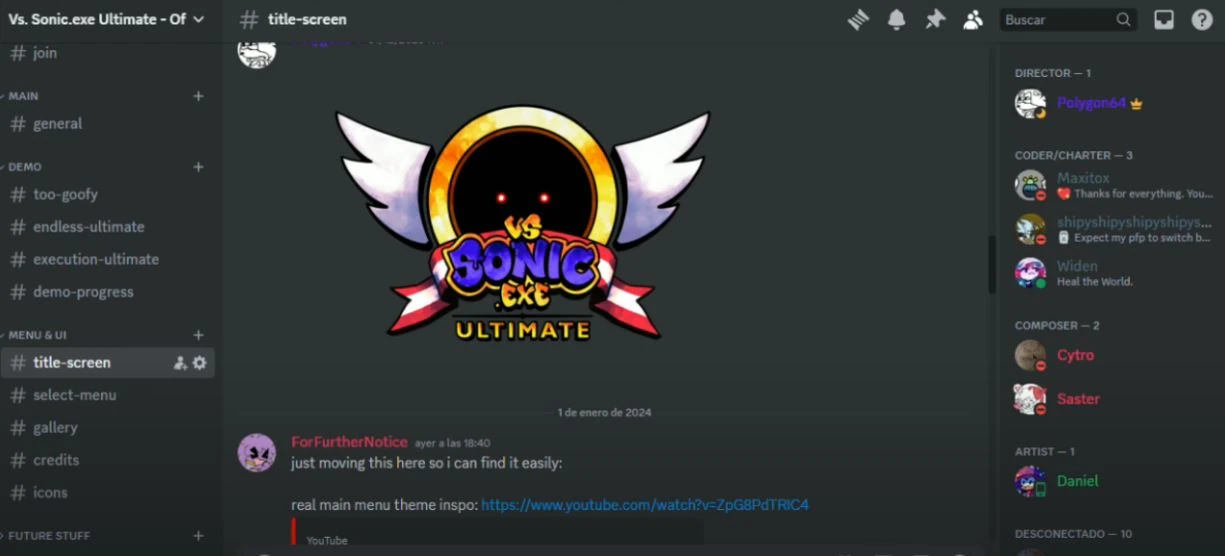Click the message timestamp ayer a las 18:40

[452, 443]
